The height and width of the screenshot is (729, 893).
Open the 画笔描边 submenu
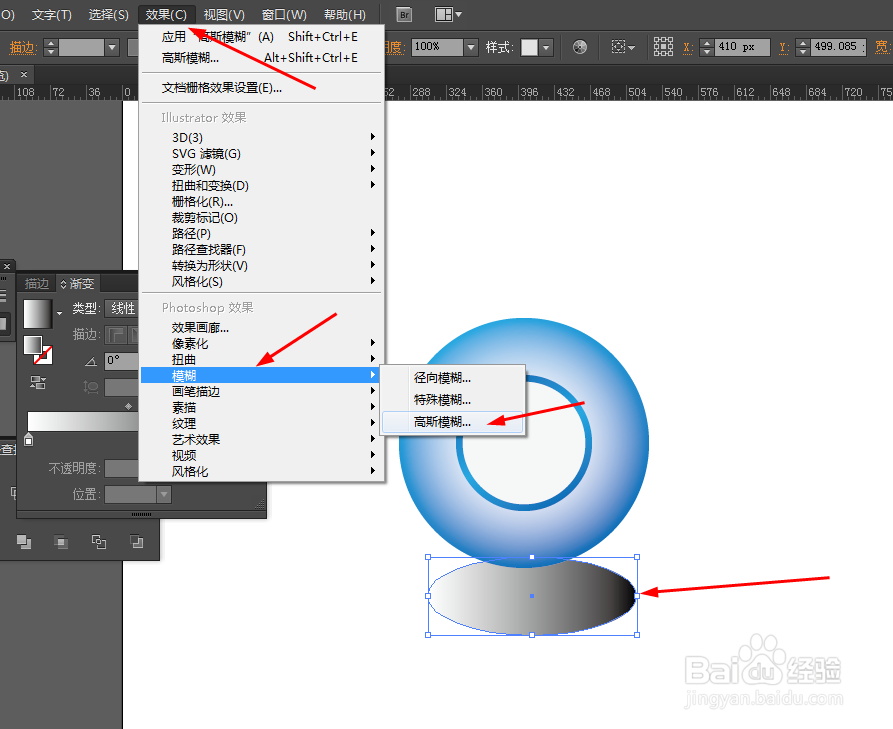pos(262,391)
